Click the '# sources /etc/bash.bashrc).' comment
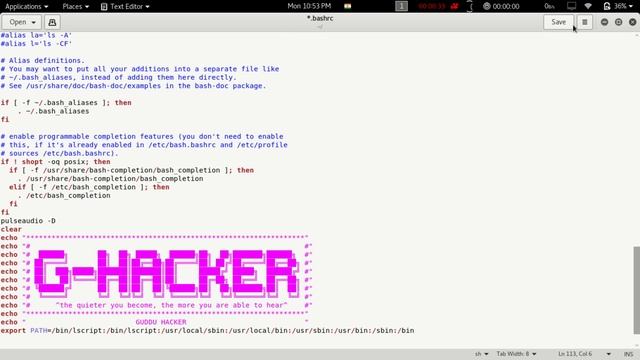 click(59, 153)
